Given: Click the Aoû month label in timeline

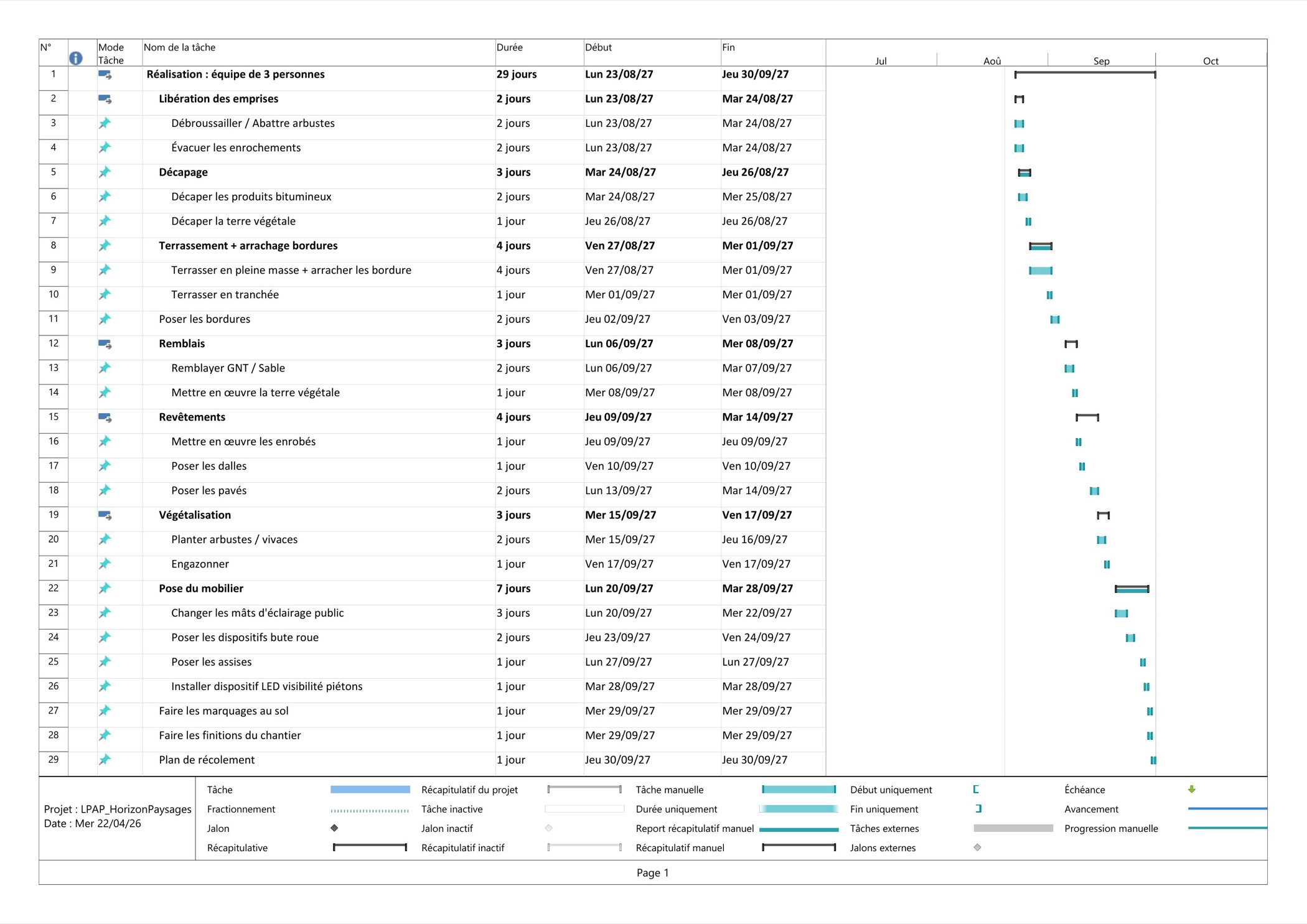Looking at the screenshot, I should 992,61.
